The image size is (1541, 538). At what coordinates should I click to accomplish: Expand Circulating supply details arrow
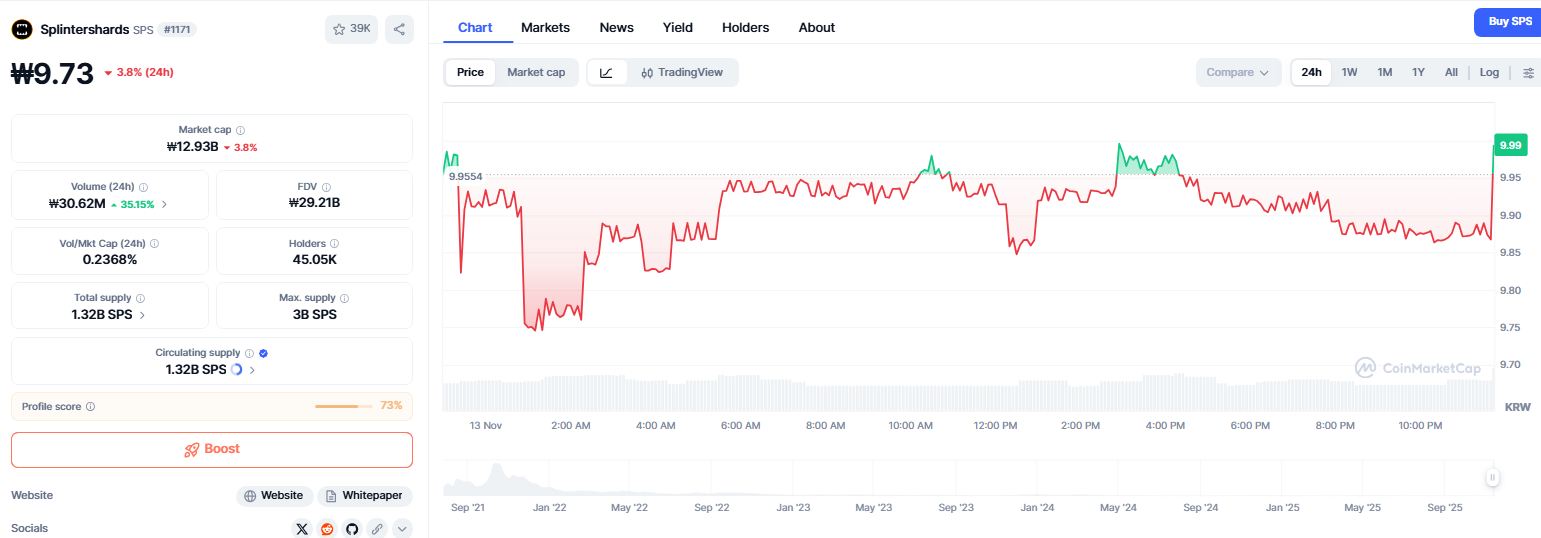[252, 370]
